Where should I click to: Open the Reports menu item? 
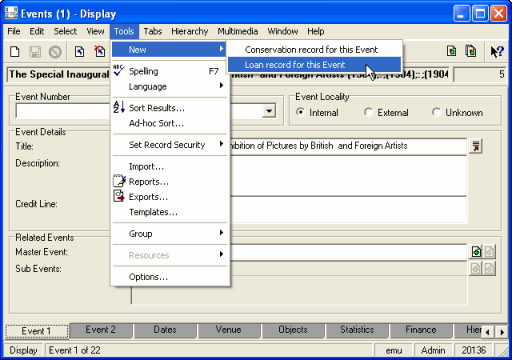click(x=170, y=182)
